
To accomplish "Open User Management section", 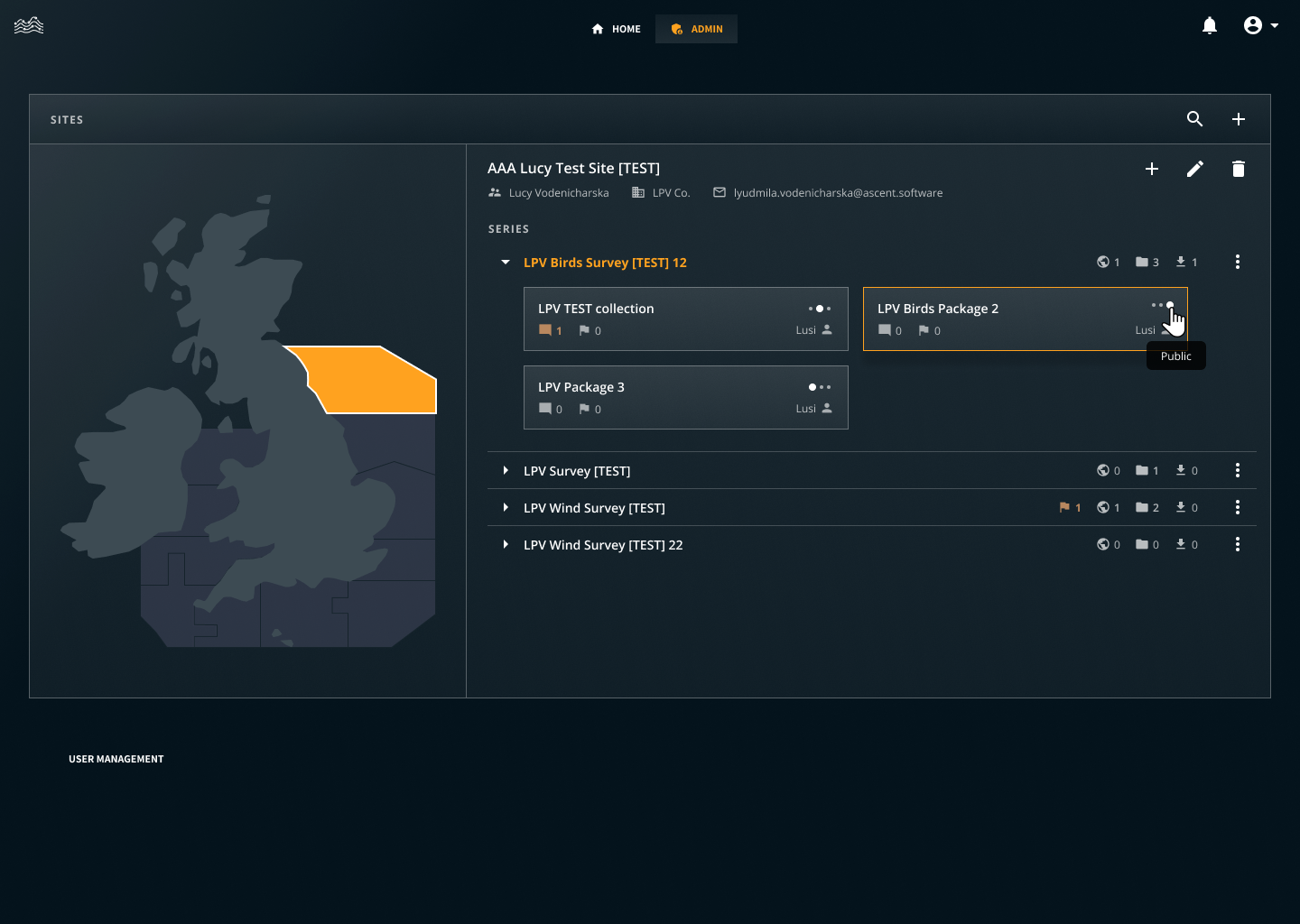I will 116,759.
